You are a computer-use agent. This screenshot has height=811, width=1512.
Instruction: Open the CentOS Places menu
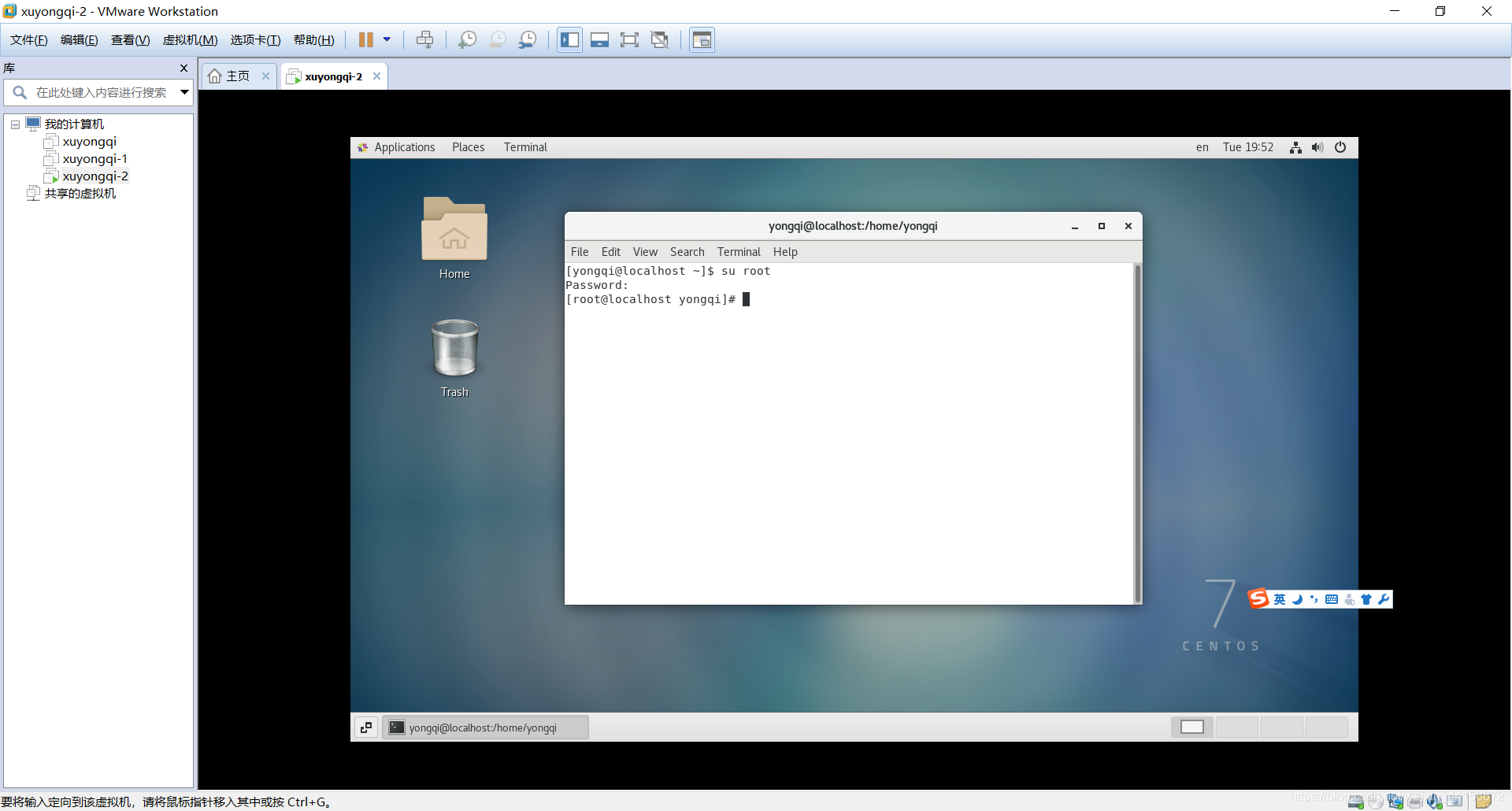click(469, 147)
